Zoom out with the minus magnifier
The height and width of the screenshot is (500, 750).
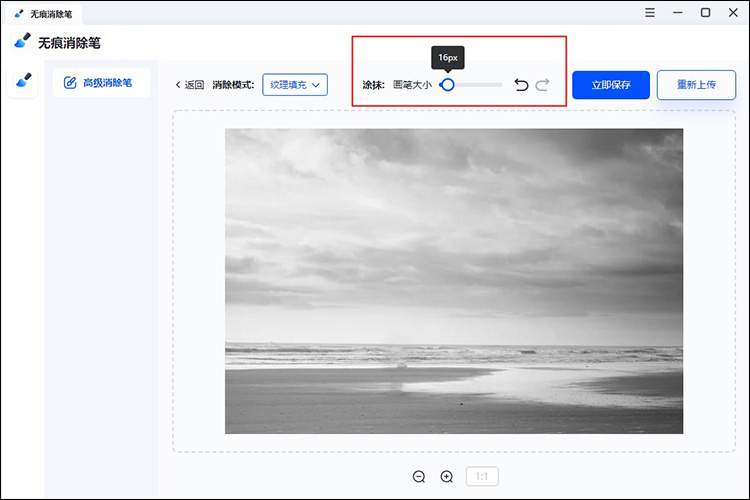pos(419,477)
